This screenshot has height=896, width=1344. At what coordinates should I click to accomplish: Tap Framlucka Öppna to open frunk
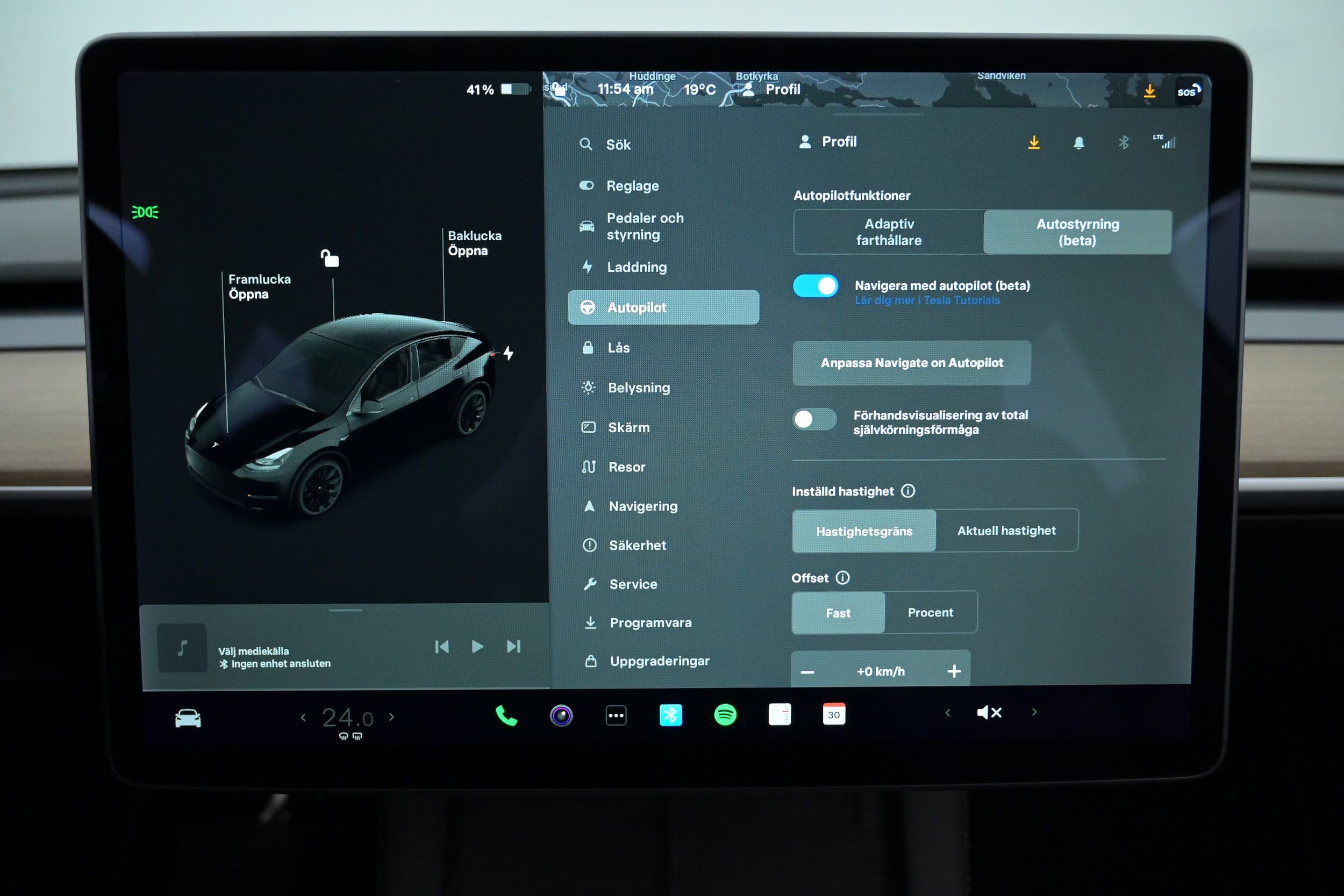tap(260, 286)
